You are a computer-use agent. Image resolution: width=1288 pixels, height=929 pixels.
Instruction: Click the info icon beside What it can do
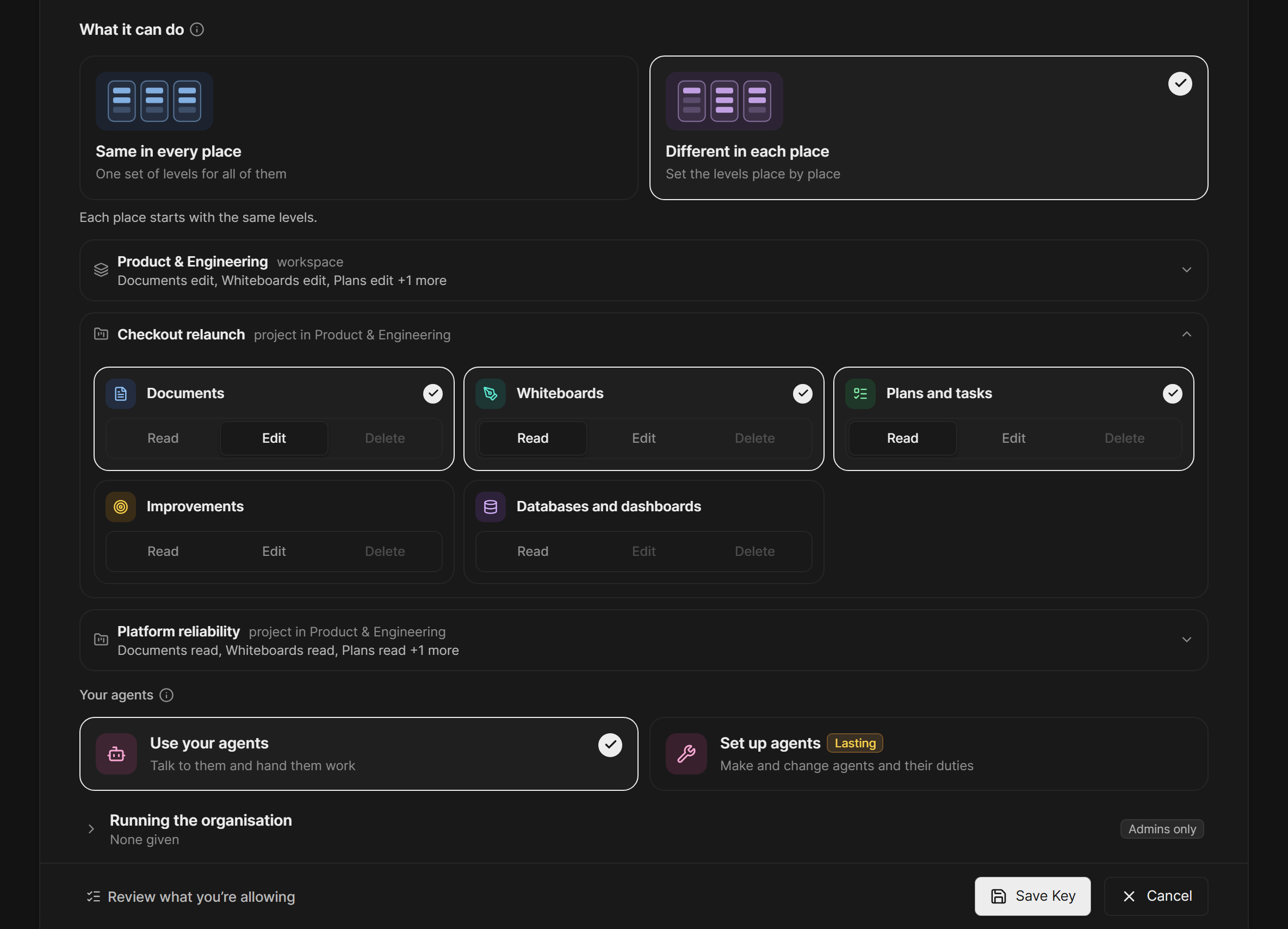[x=197, y=29]
